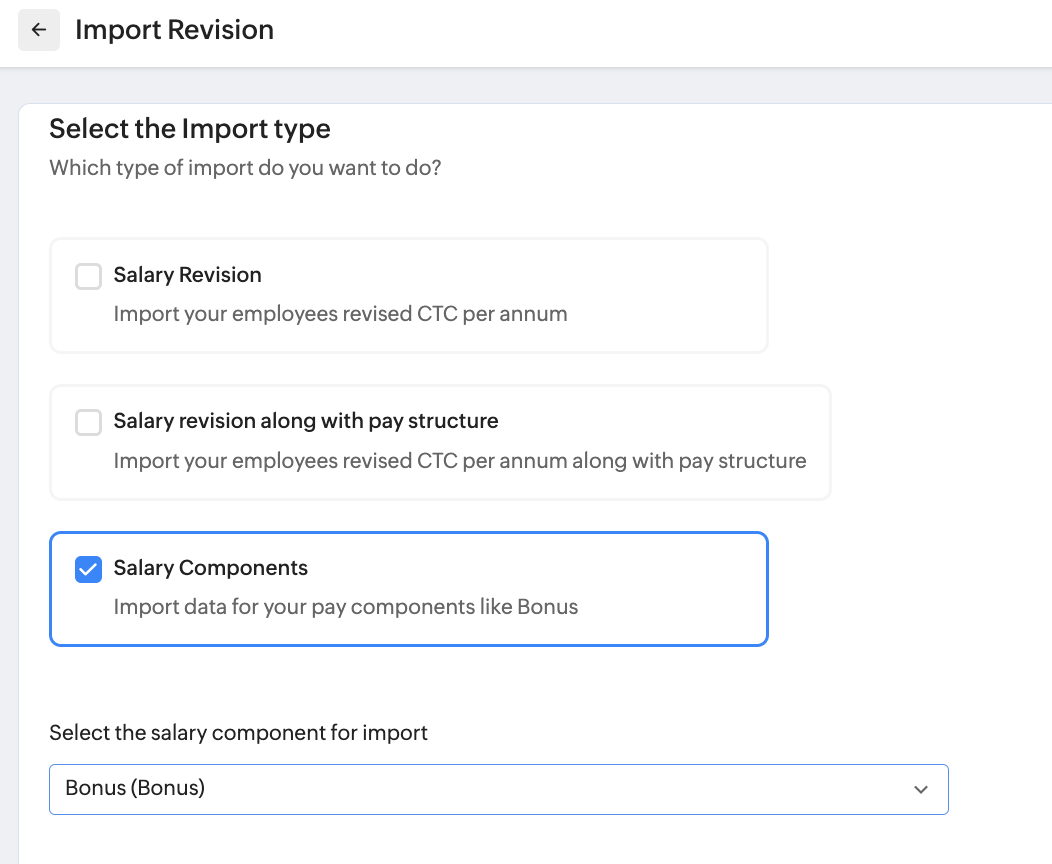The width and height of the screenshot is (1052, 864).
Task: Click the "Select the Import type" heading
Action: [x=190, y=129]
